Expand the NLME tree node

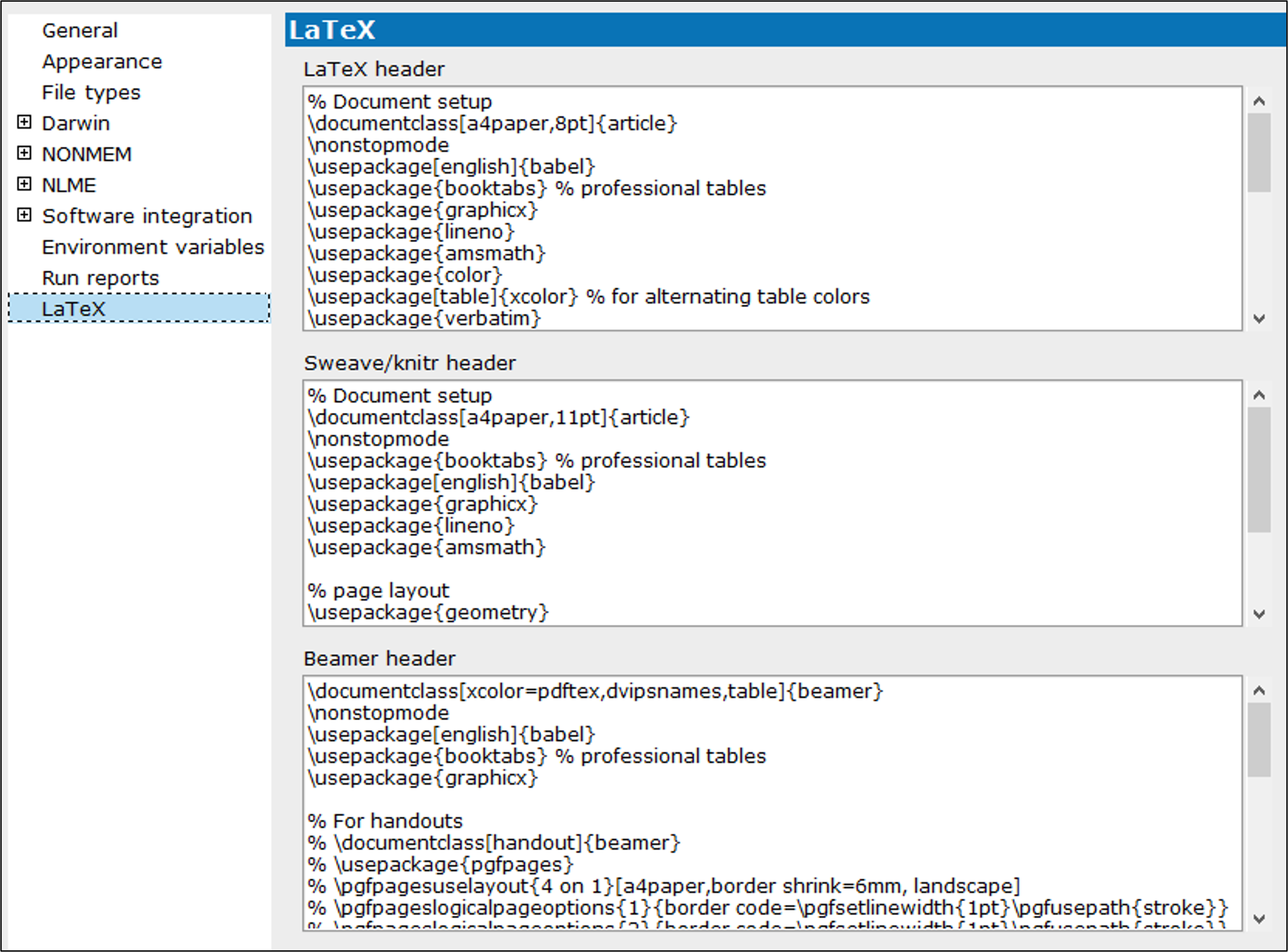point(24,185)
